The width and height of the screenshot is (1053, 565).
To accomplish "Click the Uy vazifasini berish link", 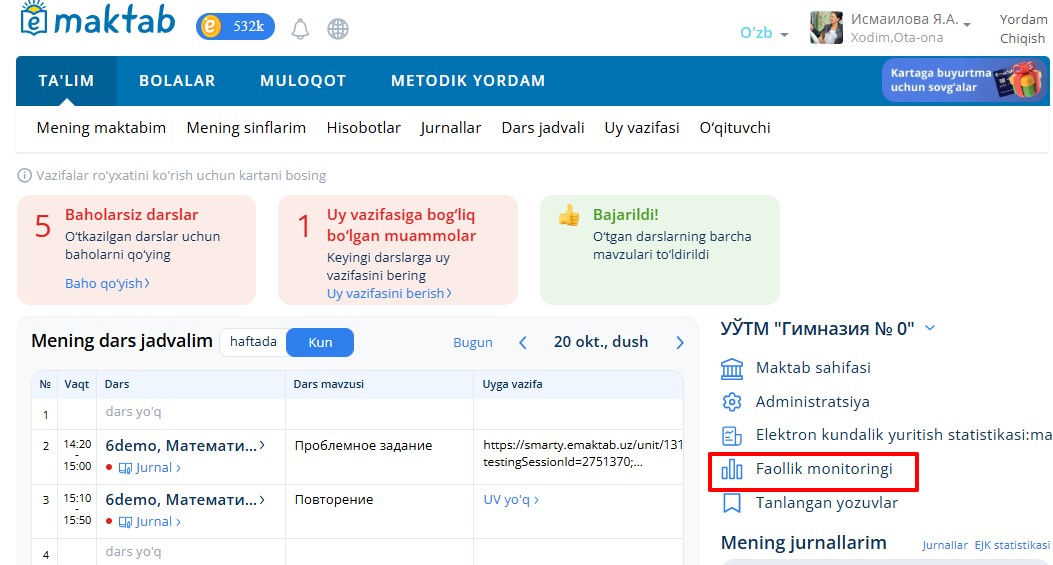I will coord(389,293).
